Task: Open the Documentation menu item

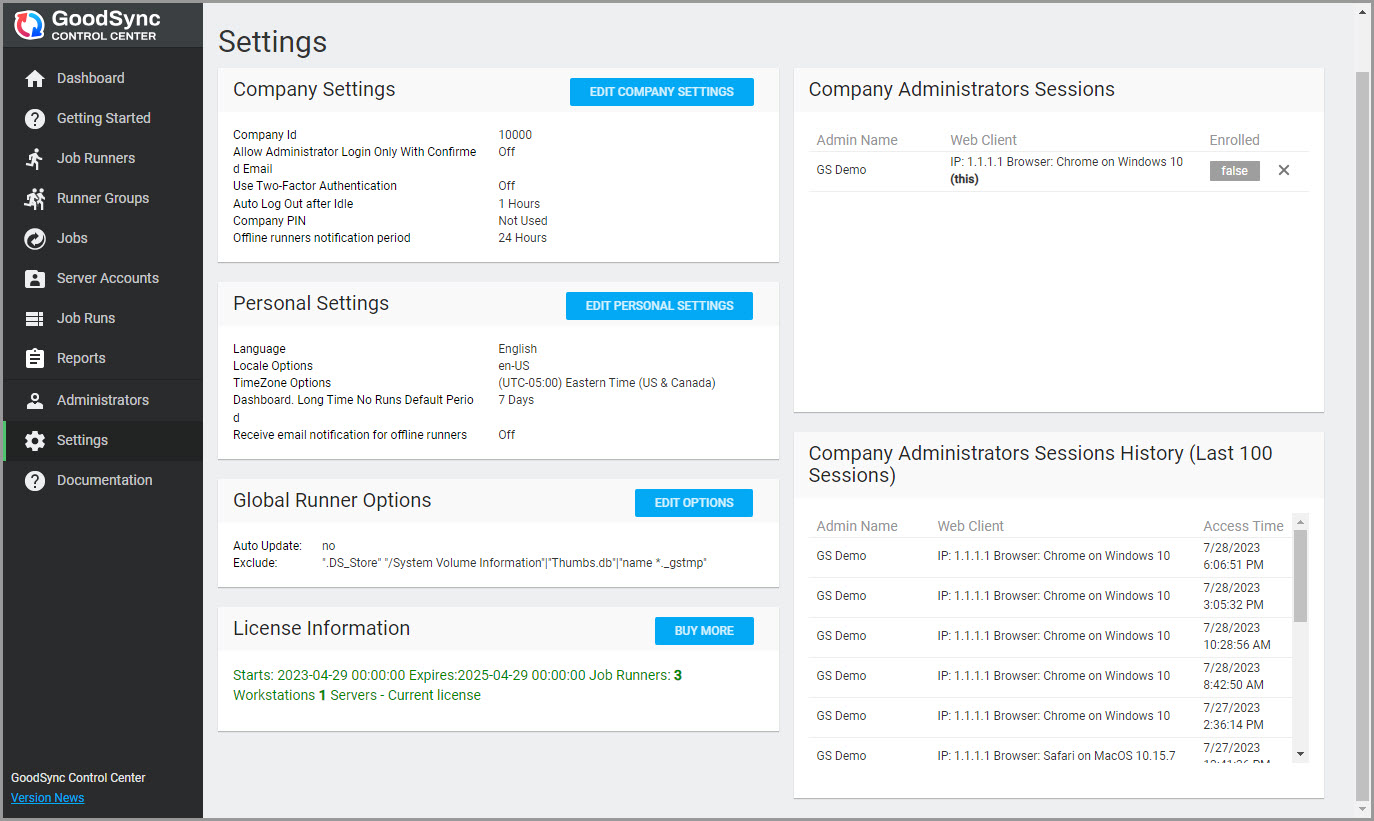Action: [104, 480]
